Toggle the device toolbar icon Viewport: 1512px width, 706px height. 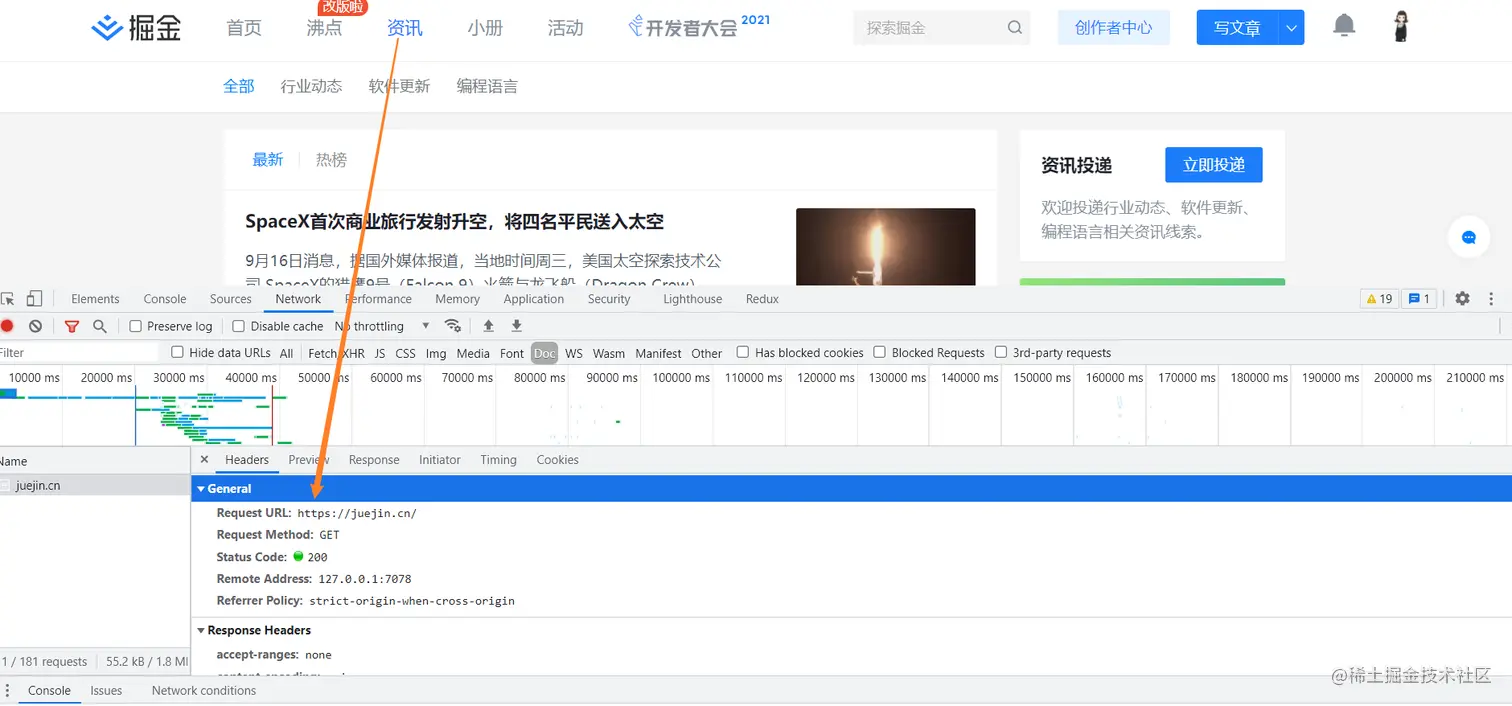35,299
